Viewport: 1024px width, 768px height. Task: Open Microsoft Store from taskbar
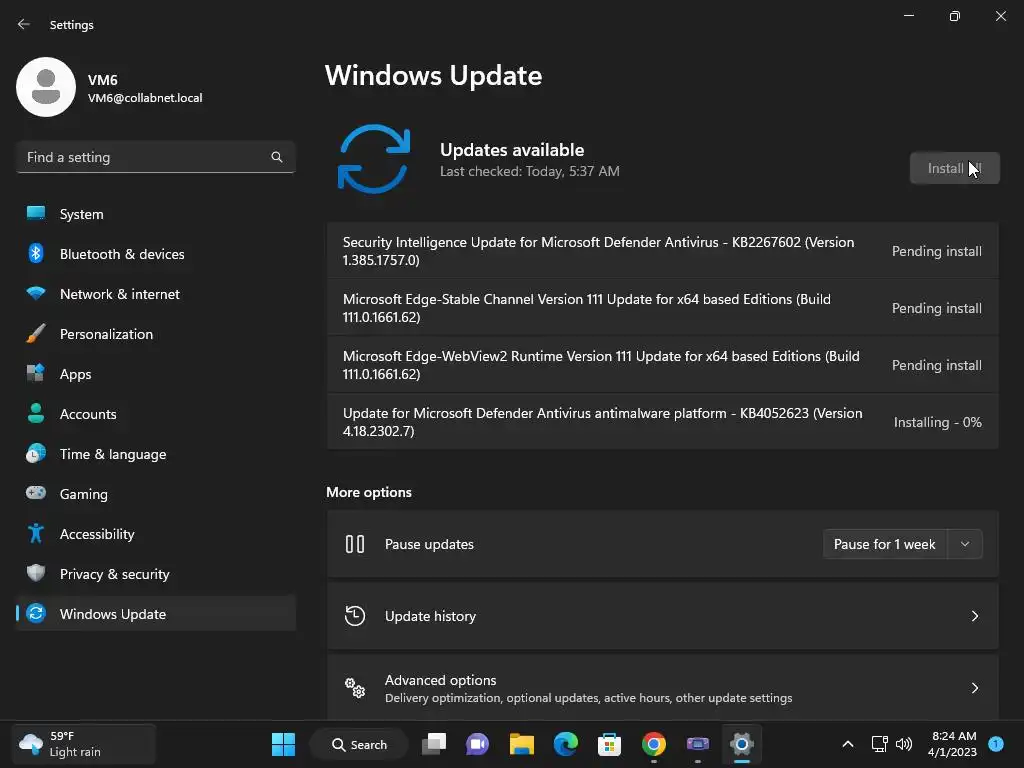tap(609, 744)
